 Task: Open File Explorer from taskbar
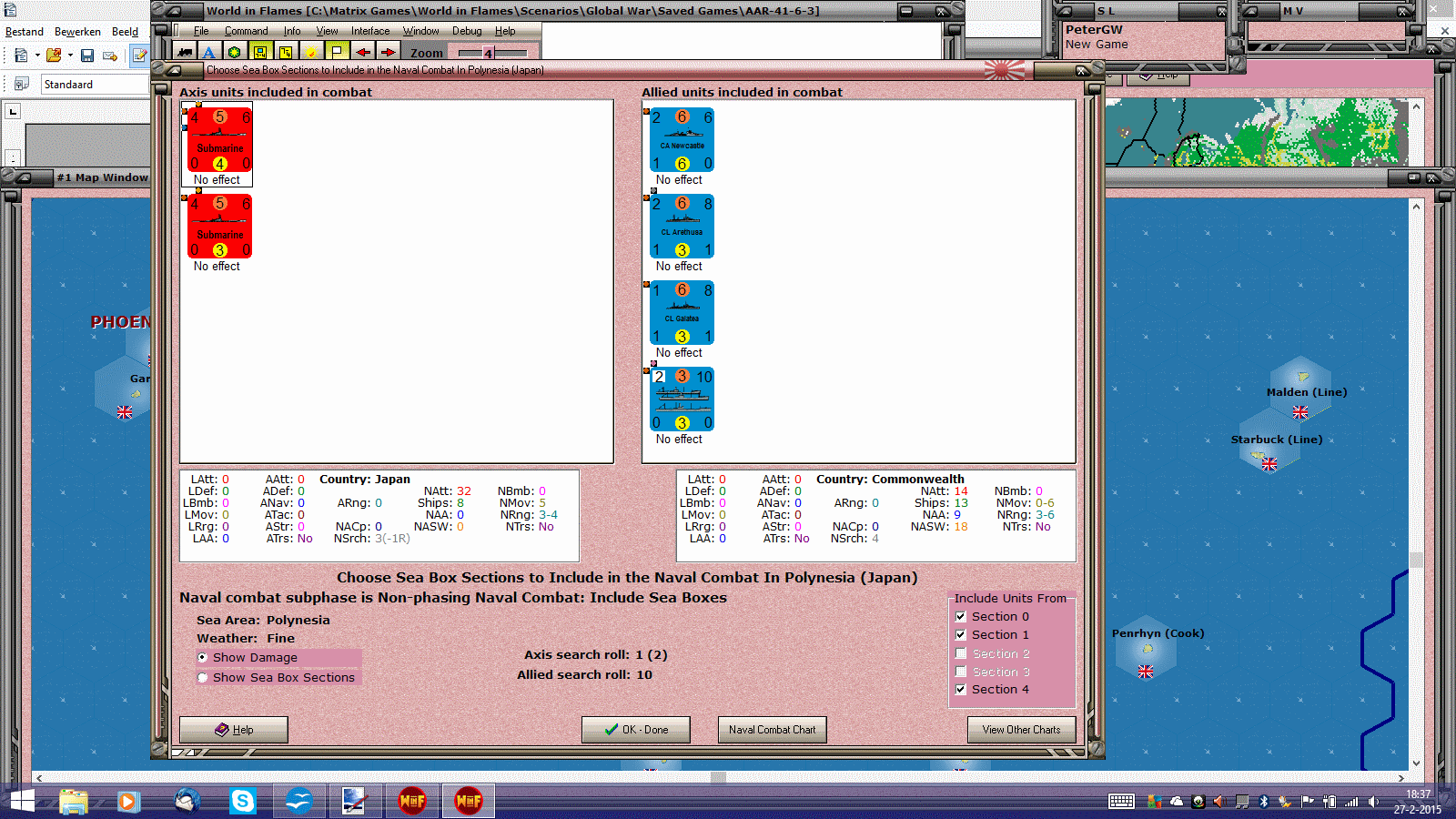(x=73, y=801)
